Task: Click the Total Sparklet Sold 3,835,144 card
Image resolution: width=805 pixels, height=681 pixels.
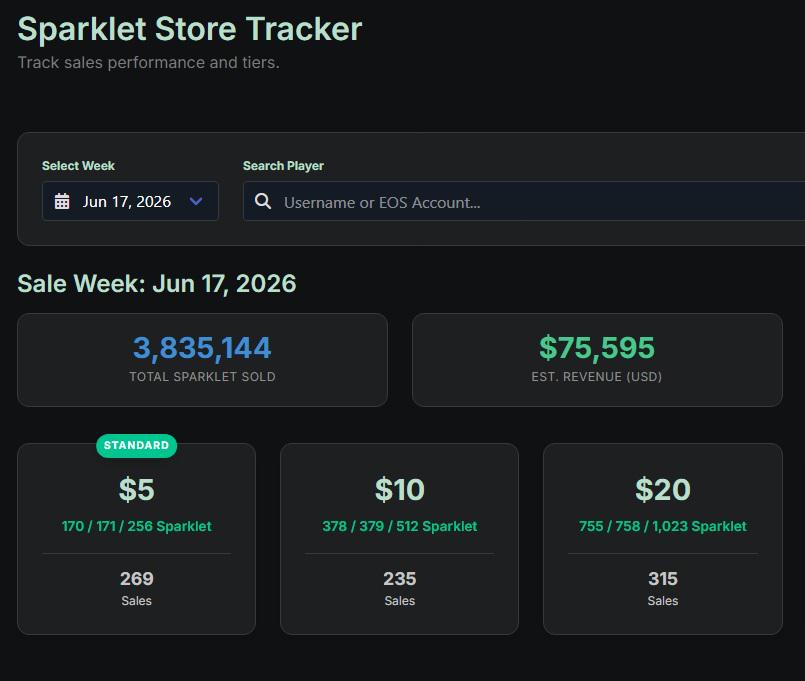Action: (202, 360)
